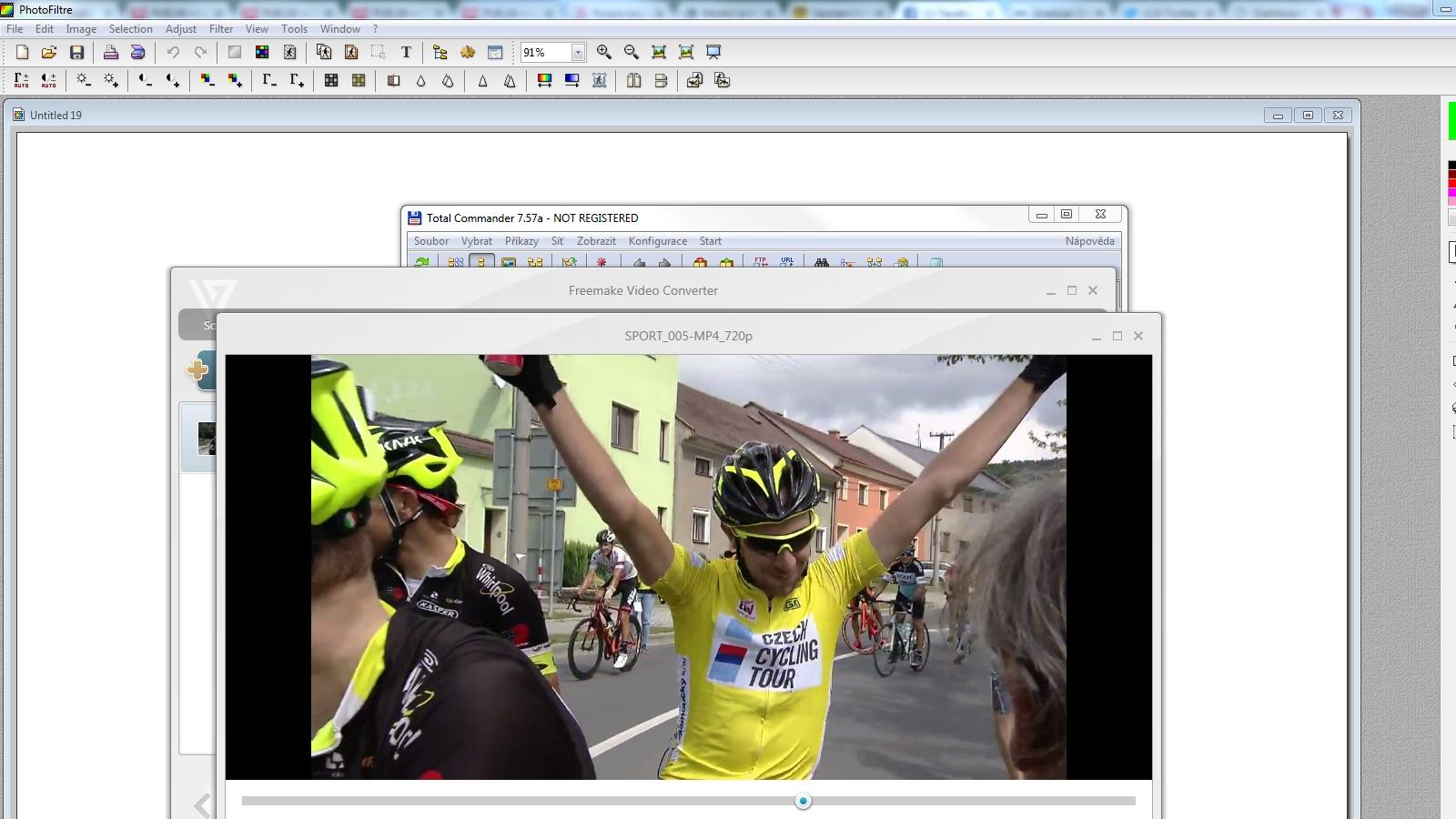Open the View menu
Image resolution: width=1456 pixels, height=819 pixels.
coord(257,29)
